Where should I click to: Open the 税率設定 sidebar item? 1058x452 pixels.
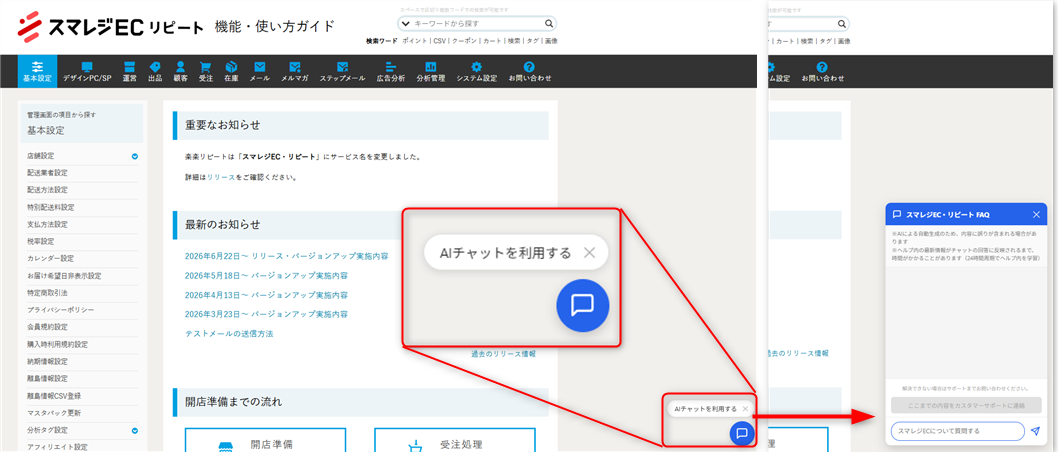(82, 242)
